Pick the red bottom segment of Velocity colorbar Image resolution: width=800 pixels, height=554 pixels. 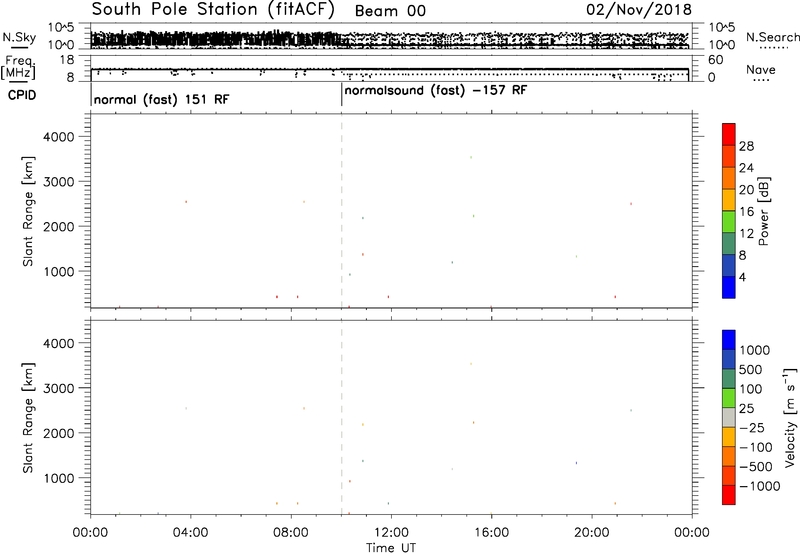point(729,495)
